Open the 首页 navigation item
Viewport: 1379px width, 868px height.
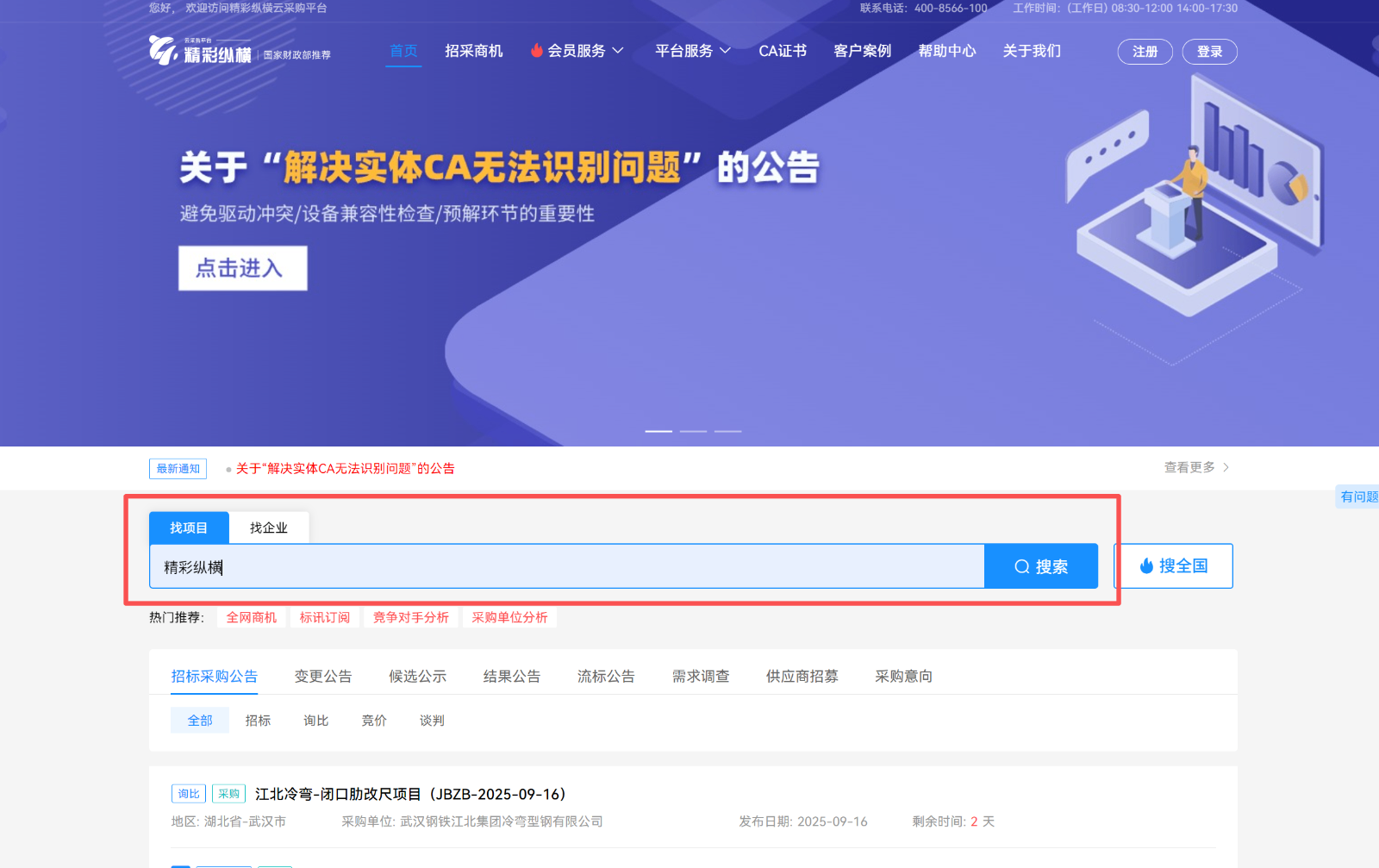[403, 51]
